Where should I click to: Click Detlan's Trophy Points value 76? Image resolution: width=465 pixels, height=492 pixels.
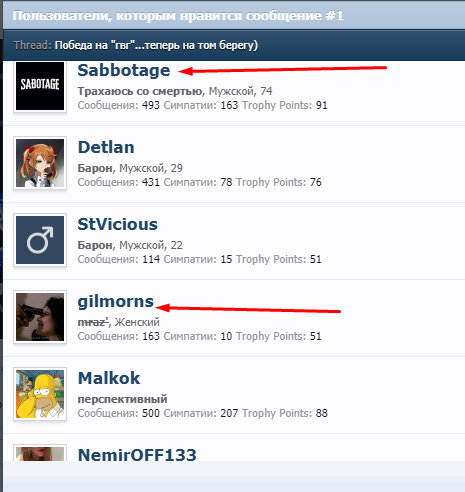(x=316, y=182)
